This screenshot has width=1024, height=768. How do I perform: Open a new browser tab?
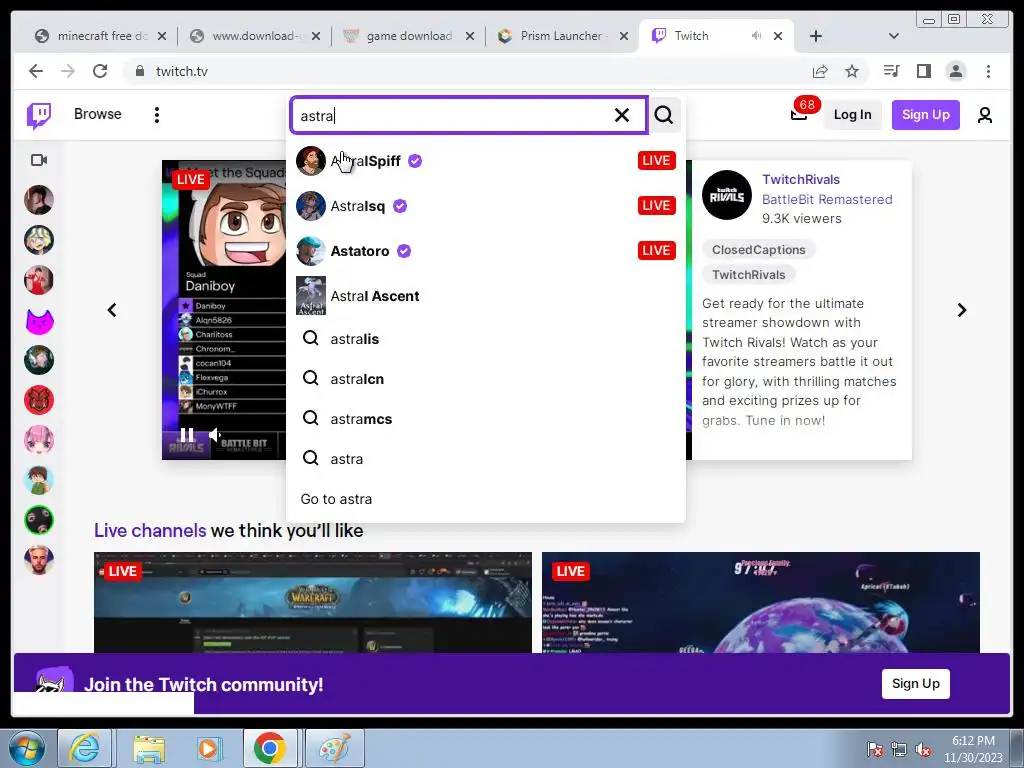[x=816, y=36]
